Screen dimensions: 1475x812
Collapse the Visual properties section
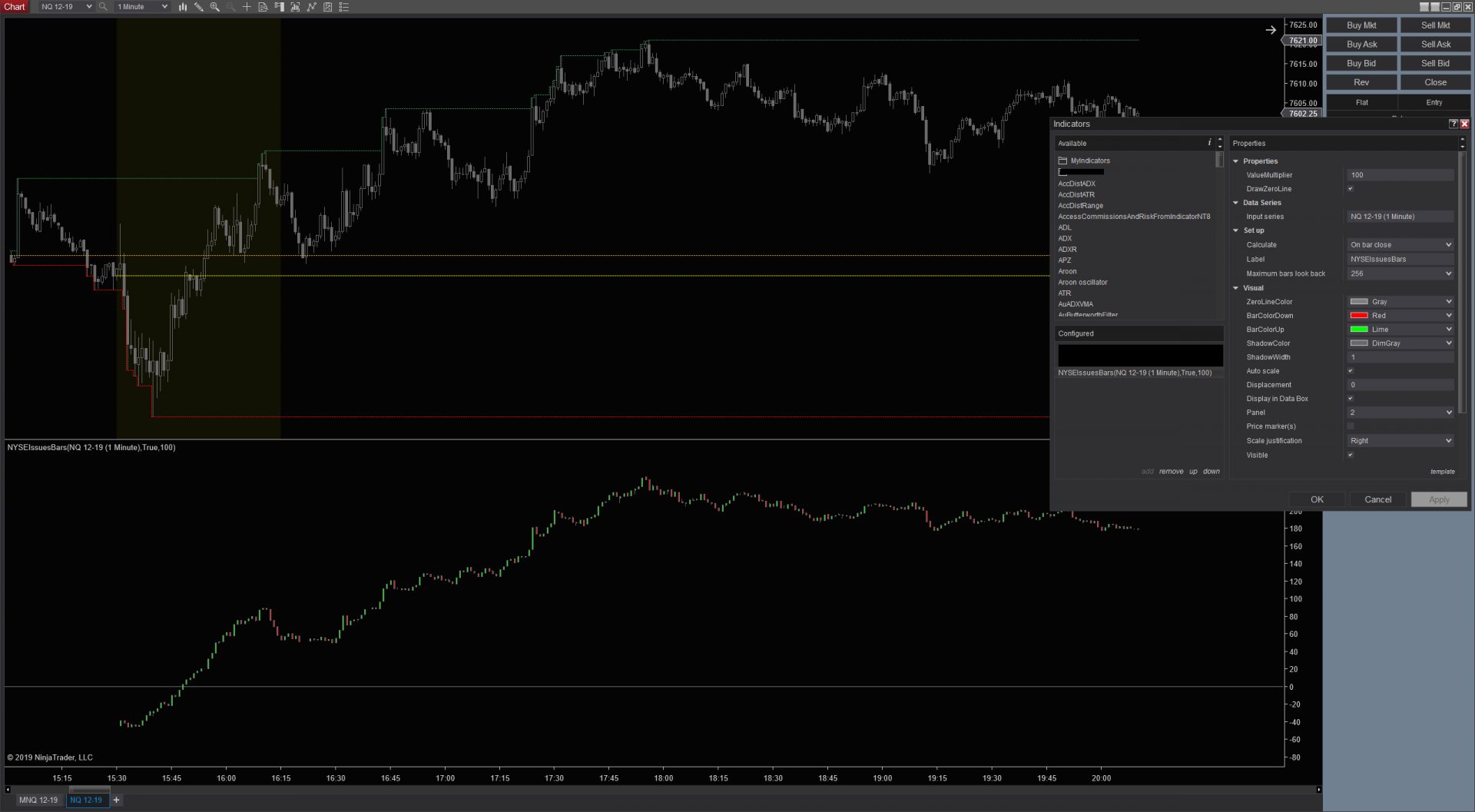(1236, 288)
